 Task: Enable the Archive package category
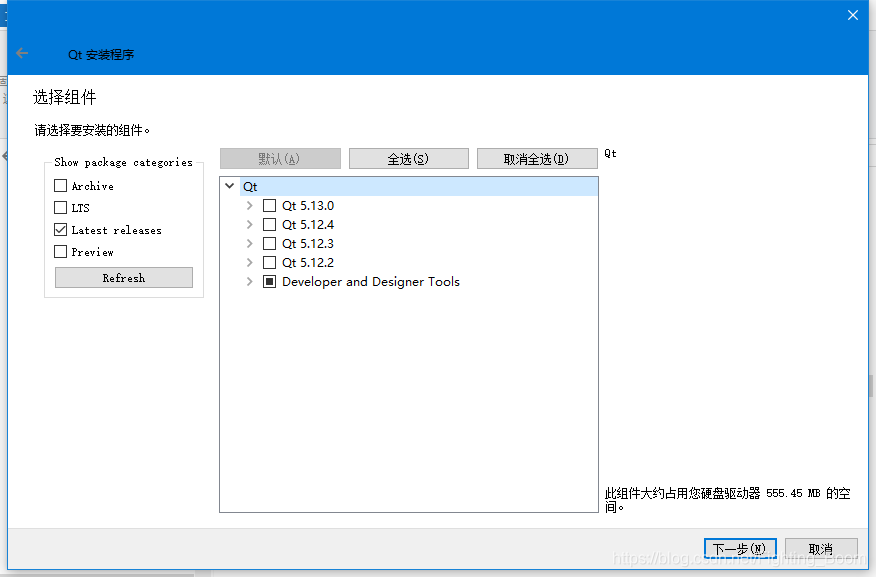(60, 185)
